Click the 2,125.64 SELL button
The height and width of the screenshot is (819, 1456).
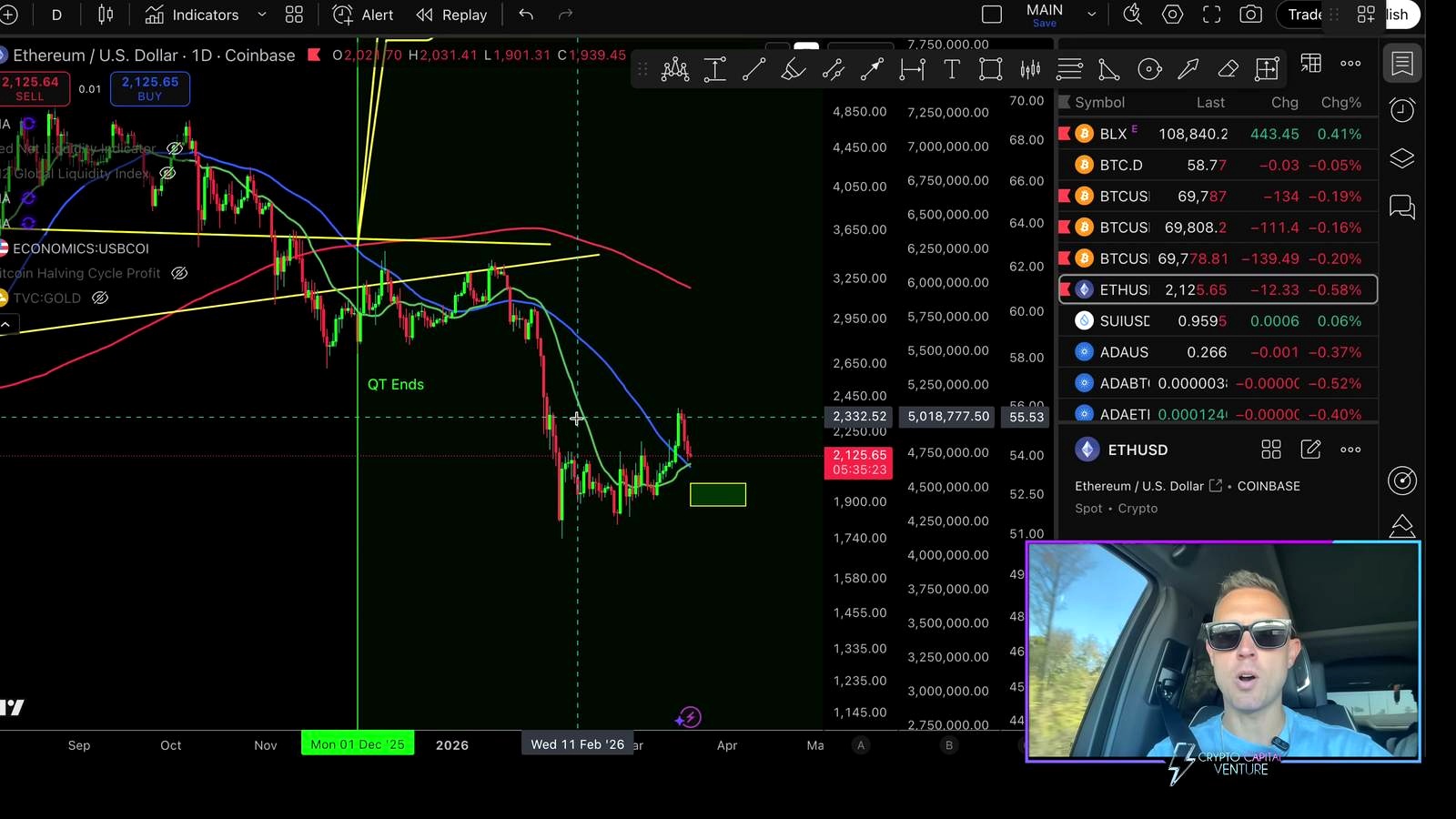pyautogui.click(x=31, y=88)
